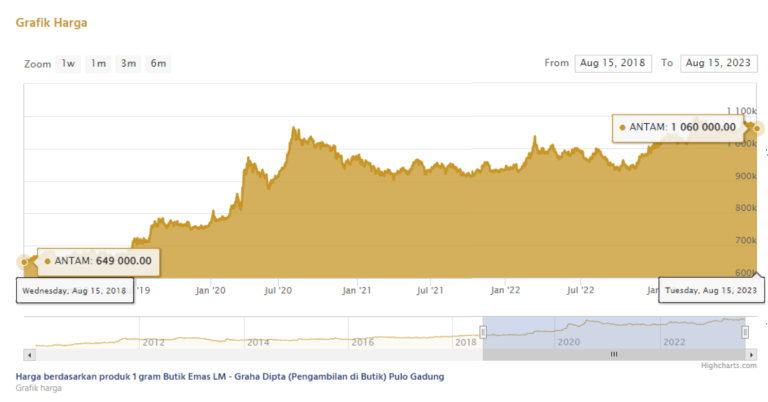Click the To date field
Viewport: 768px width, 402px height.
[x=718, y=63]
